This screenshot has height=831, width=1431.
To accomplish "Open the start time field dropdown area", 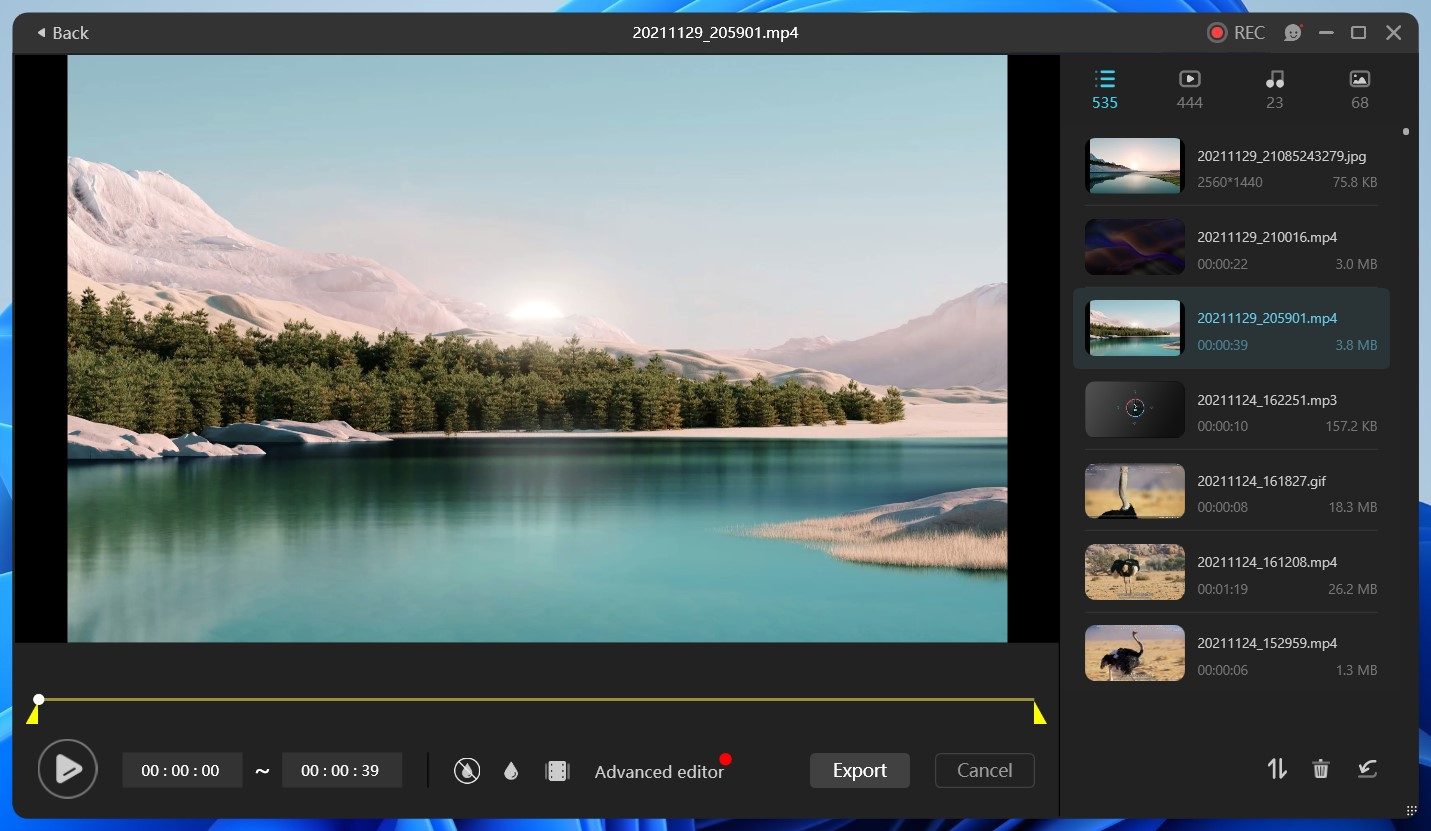I will click(x=182, y=769).
